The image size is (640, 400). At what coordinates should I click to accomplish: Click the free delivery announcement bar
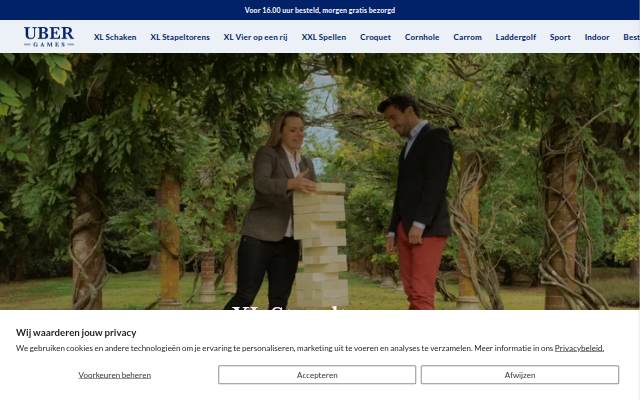point(320,10)
